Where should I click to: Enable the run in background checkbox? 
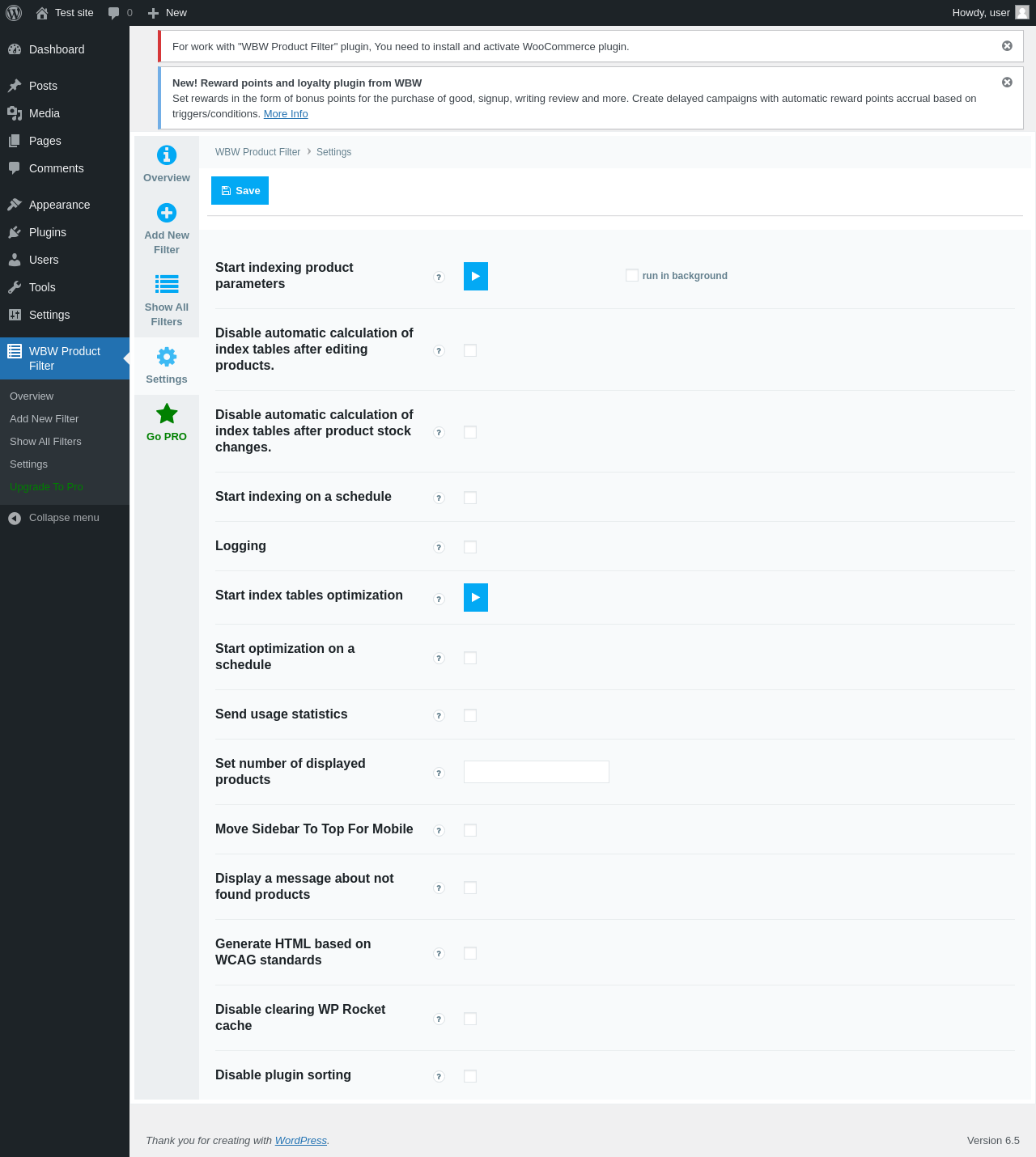(632, 276)
